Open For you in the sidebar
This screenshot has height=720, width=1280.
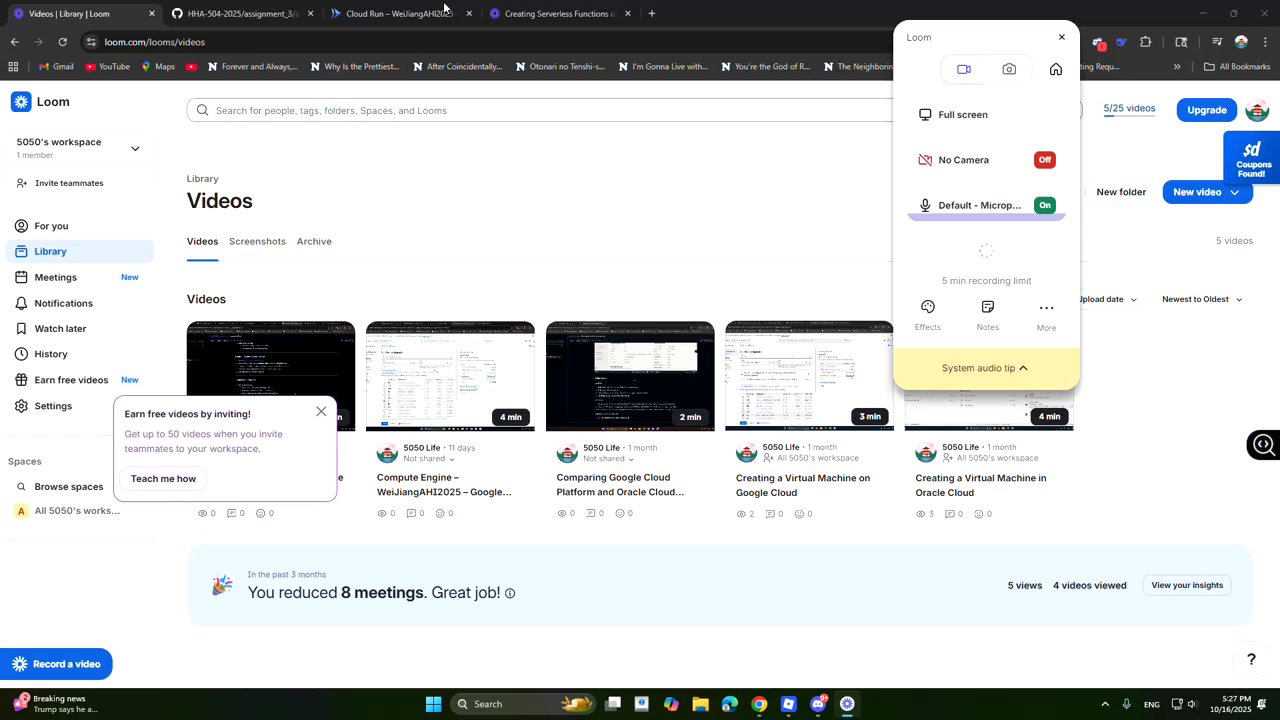81,226
